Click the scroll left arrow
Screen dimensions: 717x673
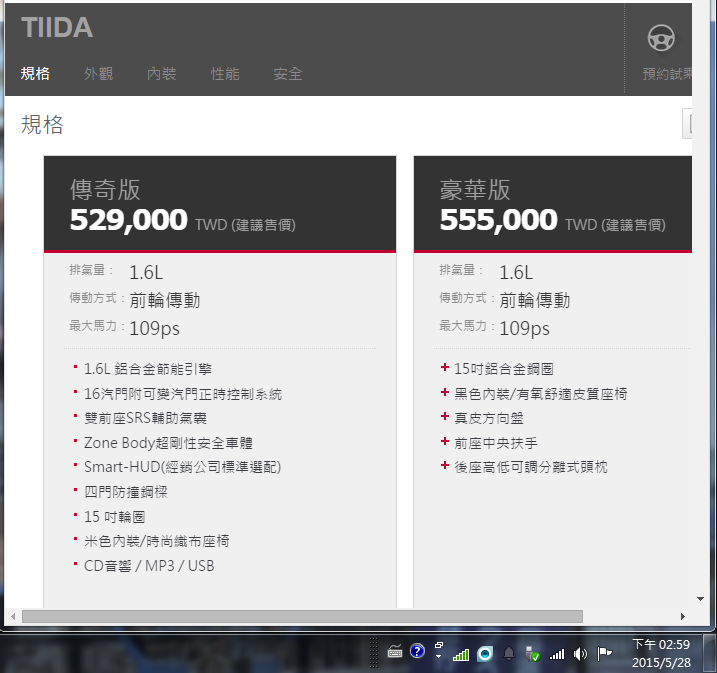click(13, 616)
